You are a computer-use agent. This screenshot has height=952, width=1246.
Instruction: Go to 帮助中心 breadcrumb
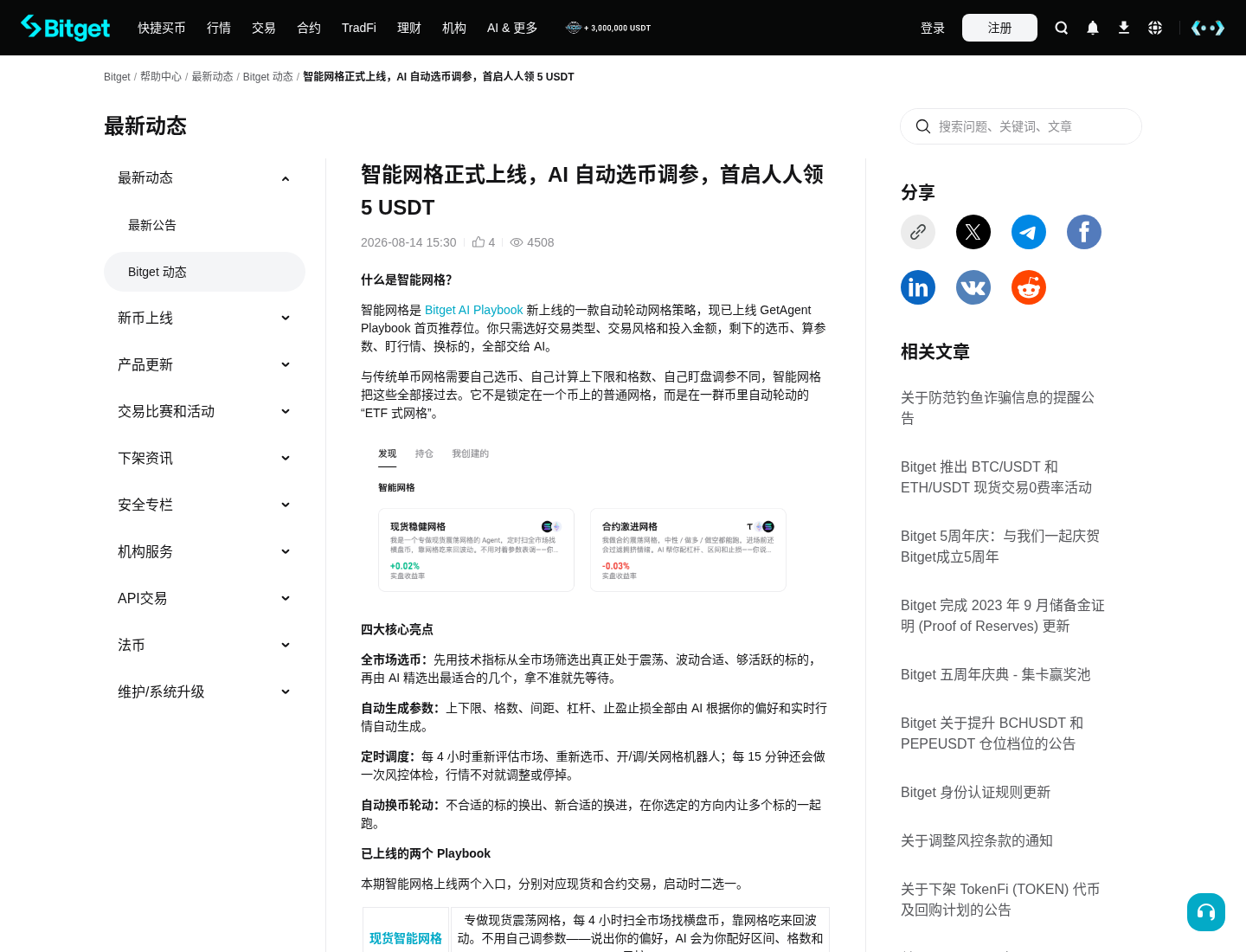click(161, 77)
